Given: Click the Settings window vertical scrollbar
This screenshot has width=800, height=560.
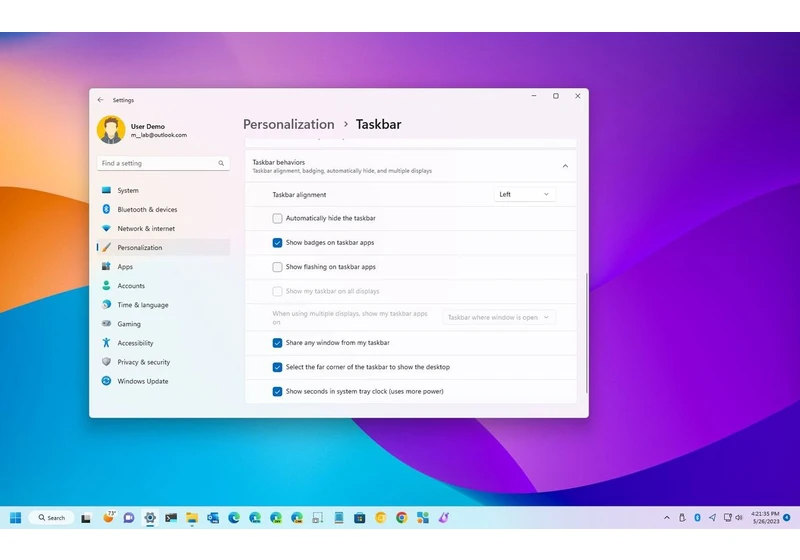Looking at the screenshot, I should (587, 333).
